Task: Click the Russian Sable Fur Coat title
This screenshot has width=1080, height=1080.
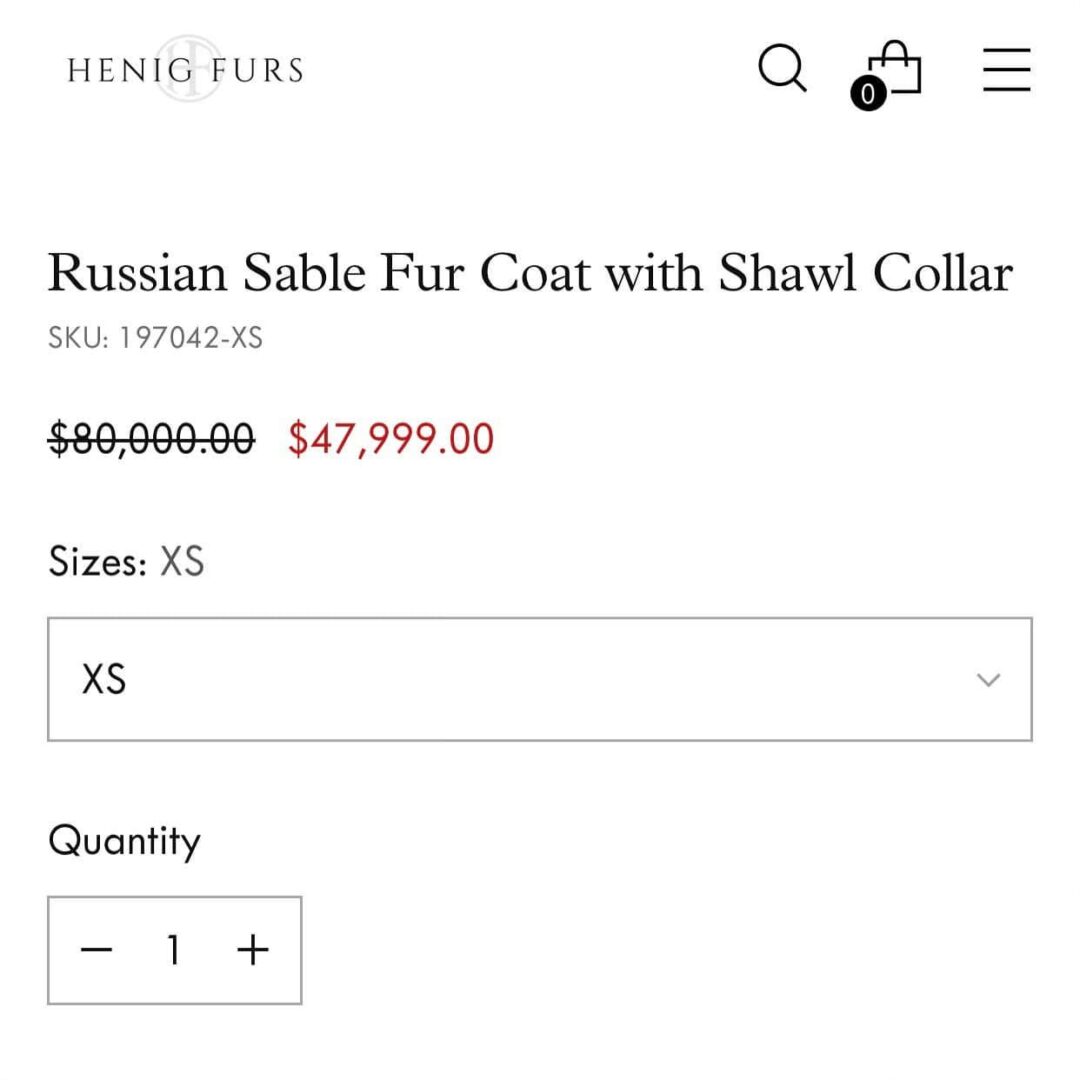Action: pos(530,272)
